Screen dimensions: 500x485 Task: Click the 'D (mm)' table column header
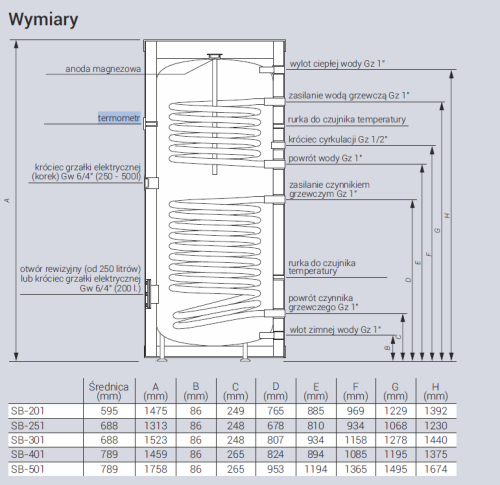(276, 391)
